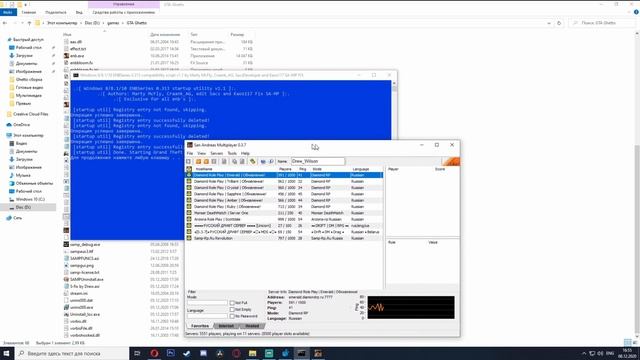Show hidden system tray icons

click(584, 353)
